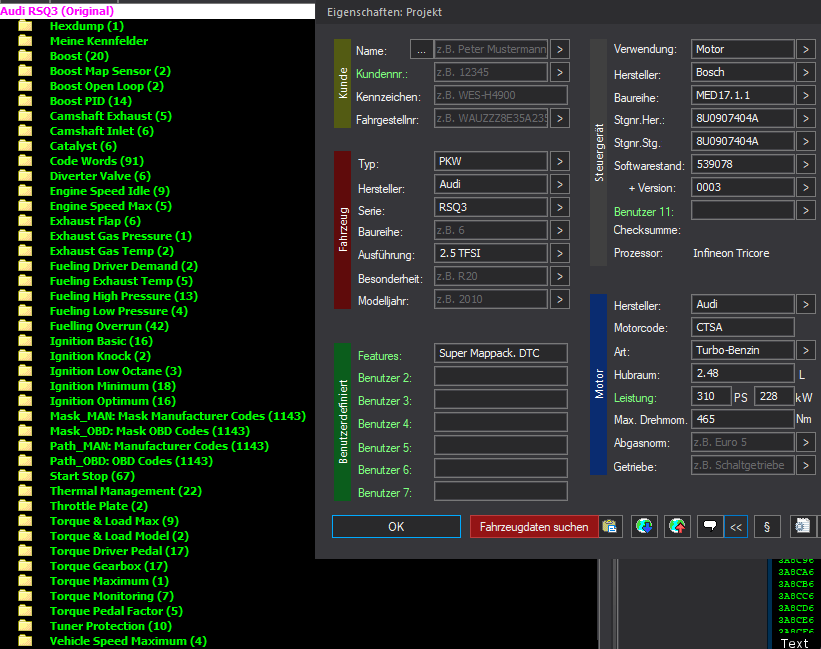Click the folder icon beside Torque Monitoring (7)

25,596
